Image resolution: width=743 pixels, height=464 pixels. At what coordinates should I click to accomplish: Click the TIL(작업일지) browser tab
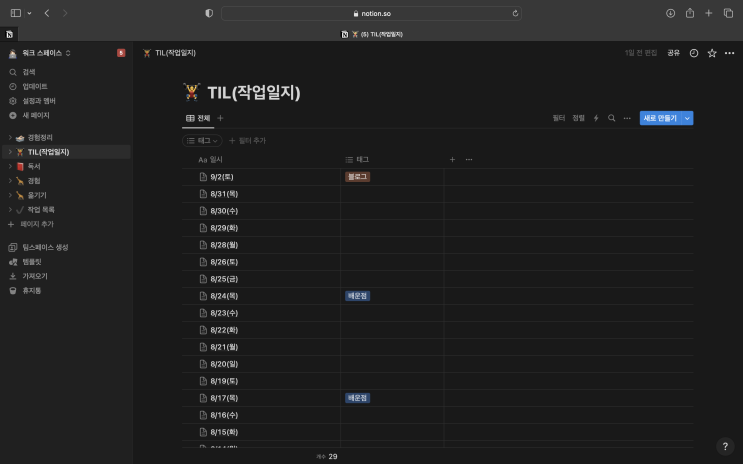(x=372, y=34)
